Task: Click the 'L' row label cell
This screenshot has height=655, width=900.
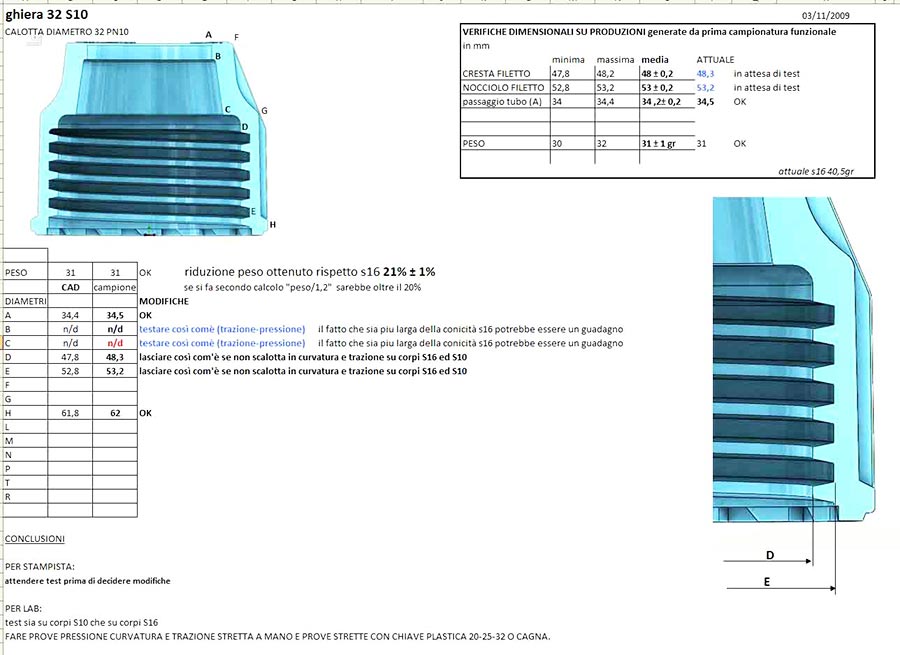Action: click(25, 427)
